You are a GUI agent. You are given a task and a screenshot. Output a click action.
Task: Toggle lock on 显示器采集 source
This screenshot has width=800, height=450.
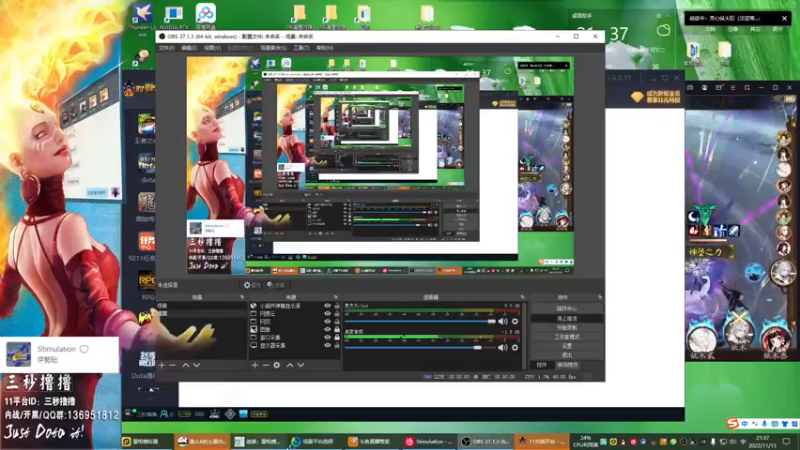337,345
